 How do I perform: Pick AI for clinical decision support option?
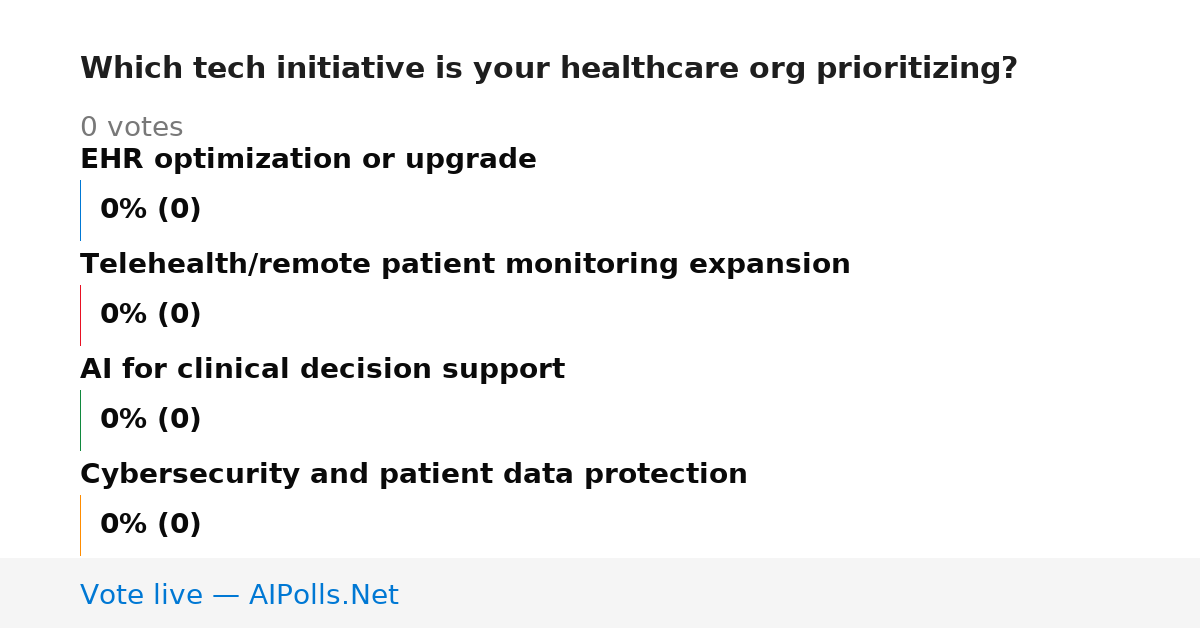coord(322,369)
